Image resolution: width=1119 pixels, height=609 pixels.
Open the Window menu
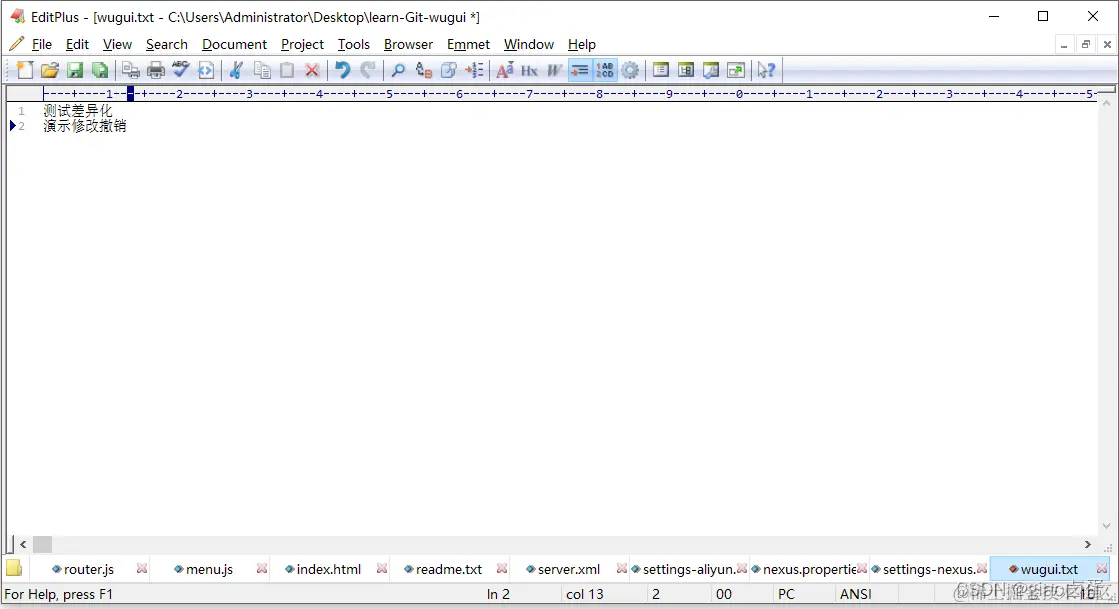click(x=529, y=44)
